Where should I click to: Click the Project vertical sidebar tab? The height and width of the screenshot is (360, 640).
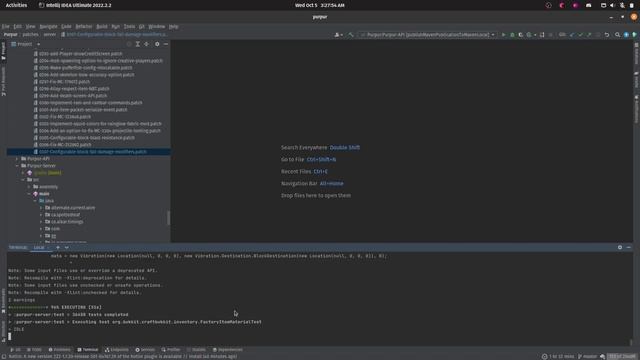point(3,51)
